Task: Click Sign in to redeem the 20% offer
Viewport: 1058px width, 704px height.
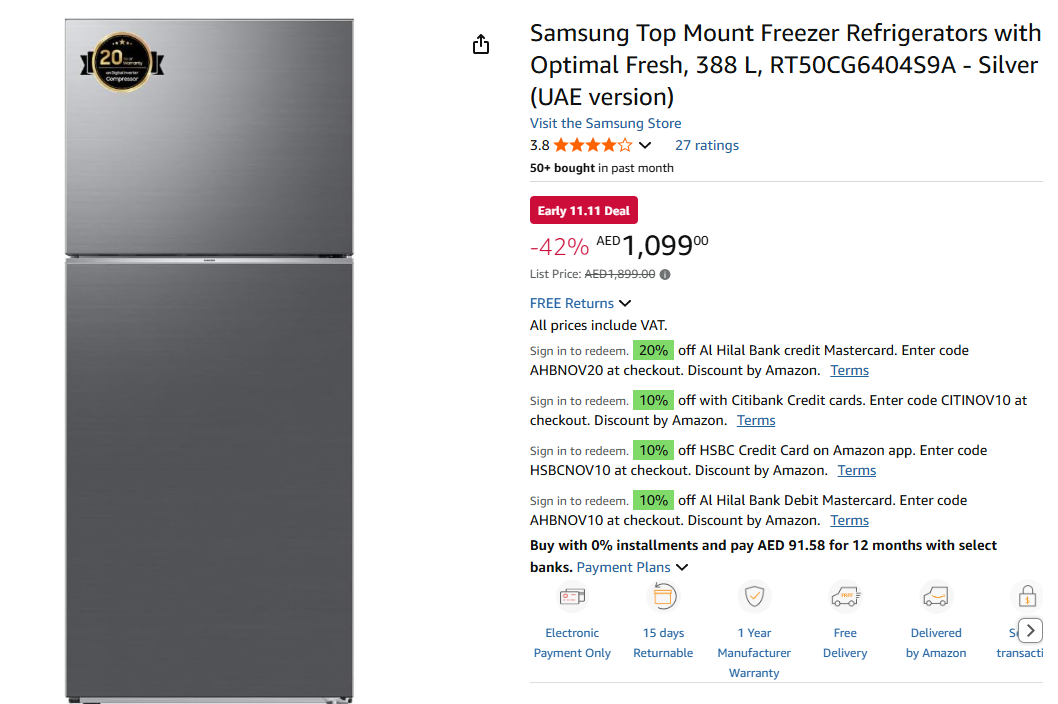Action: click(579, 350)
